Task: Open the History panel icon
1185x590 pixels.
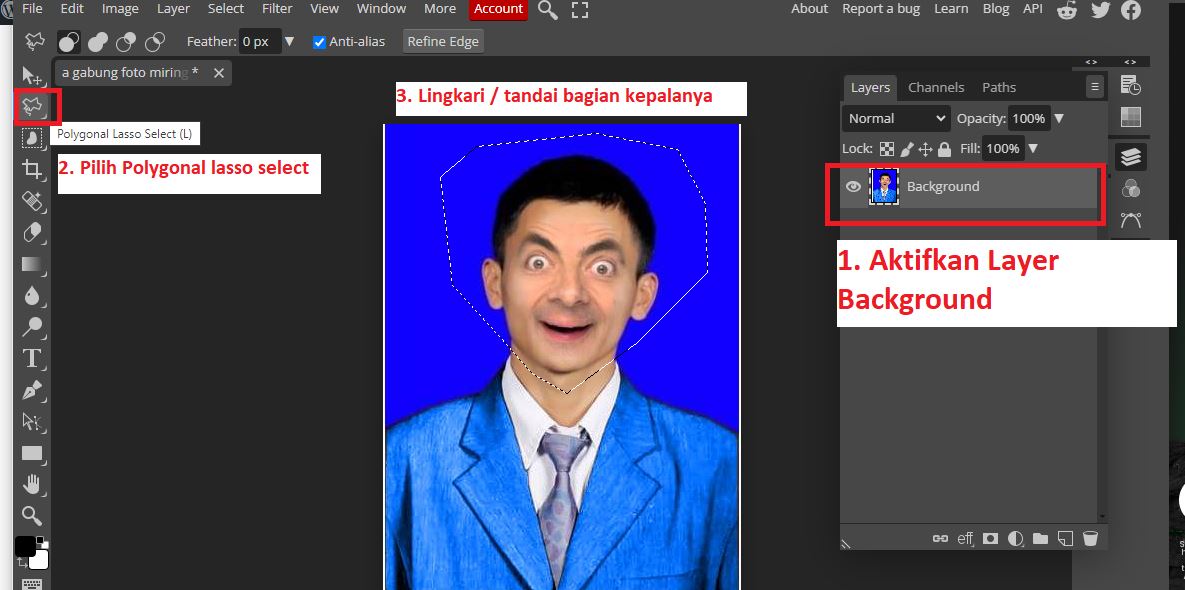Action: coord(1131,85)
